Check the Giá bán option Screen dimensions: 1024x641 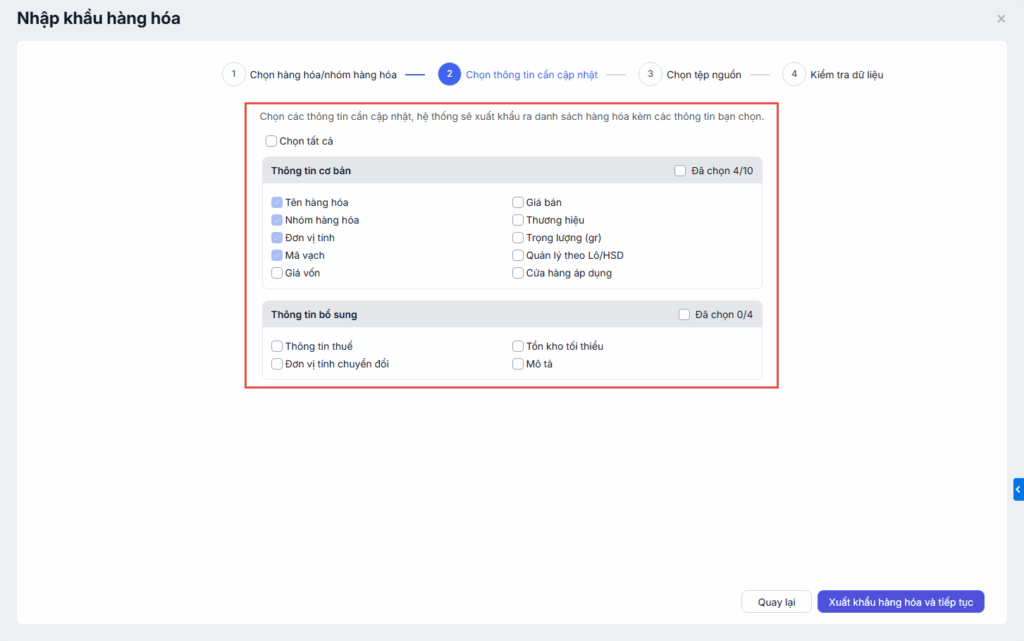(x=518, y=203)
